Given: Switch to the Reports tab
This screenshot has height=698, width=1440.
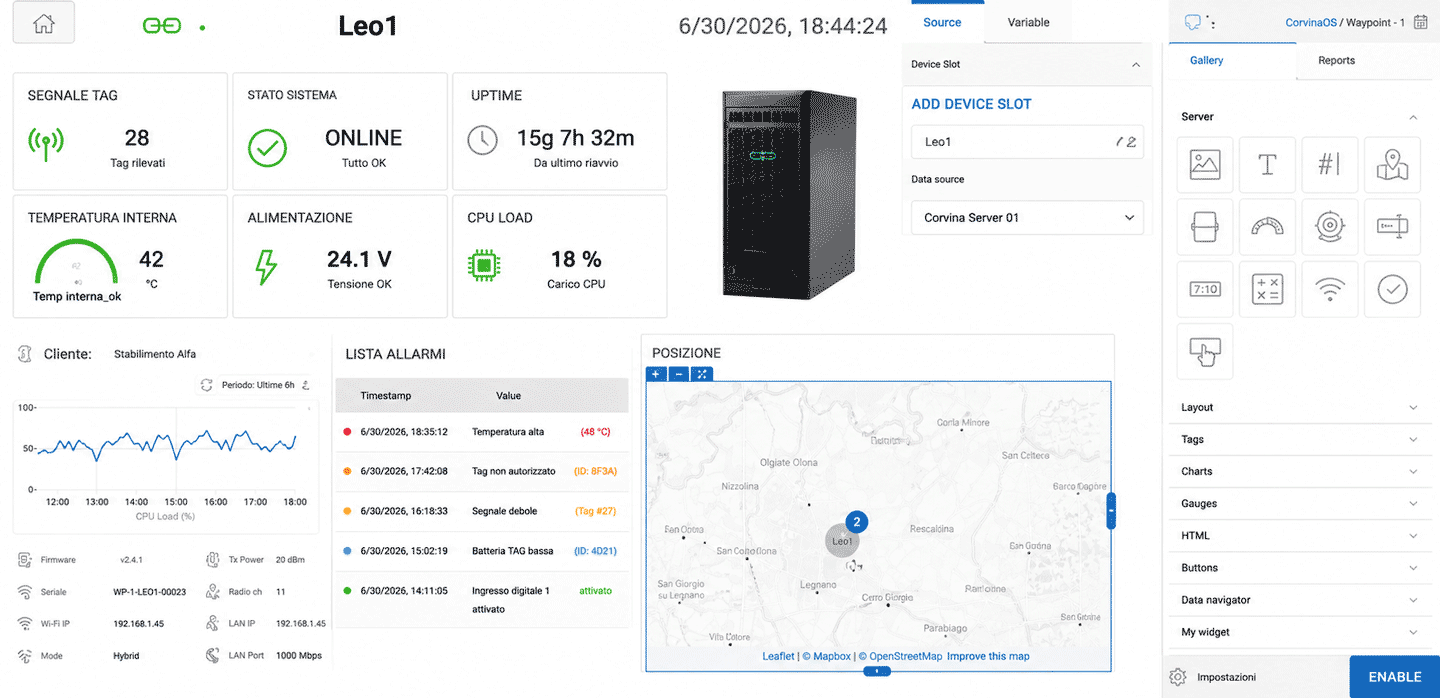Looking at the screenshot, I should (1336, 60).
